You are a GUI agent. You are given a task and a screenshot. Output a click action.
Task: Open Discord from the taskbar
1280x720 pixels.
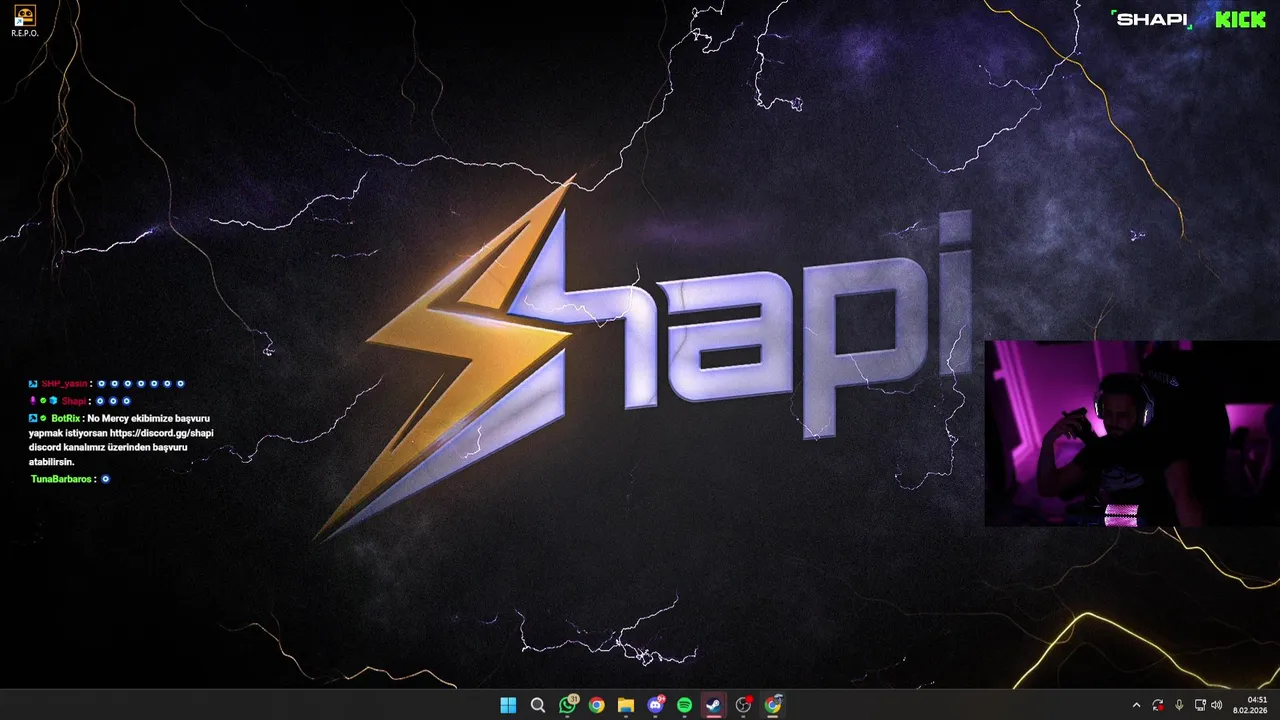coord(655,705)
